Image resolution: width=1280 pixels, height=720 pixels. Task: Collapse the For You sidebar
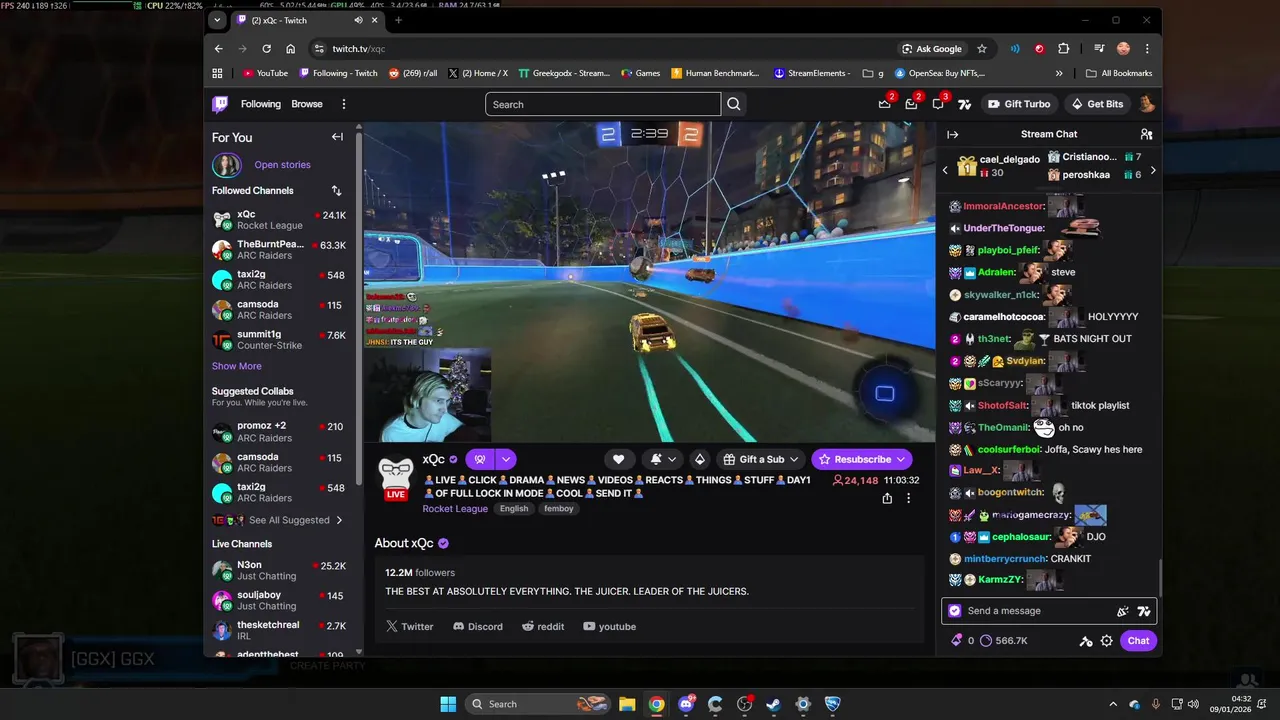click(x=337, y=137)
